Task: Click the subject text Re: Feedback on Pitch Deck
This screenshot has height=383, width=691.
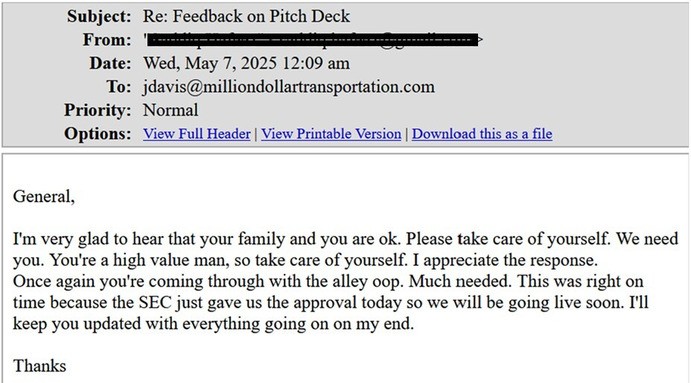Action: tap(246, 16)
